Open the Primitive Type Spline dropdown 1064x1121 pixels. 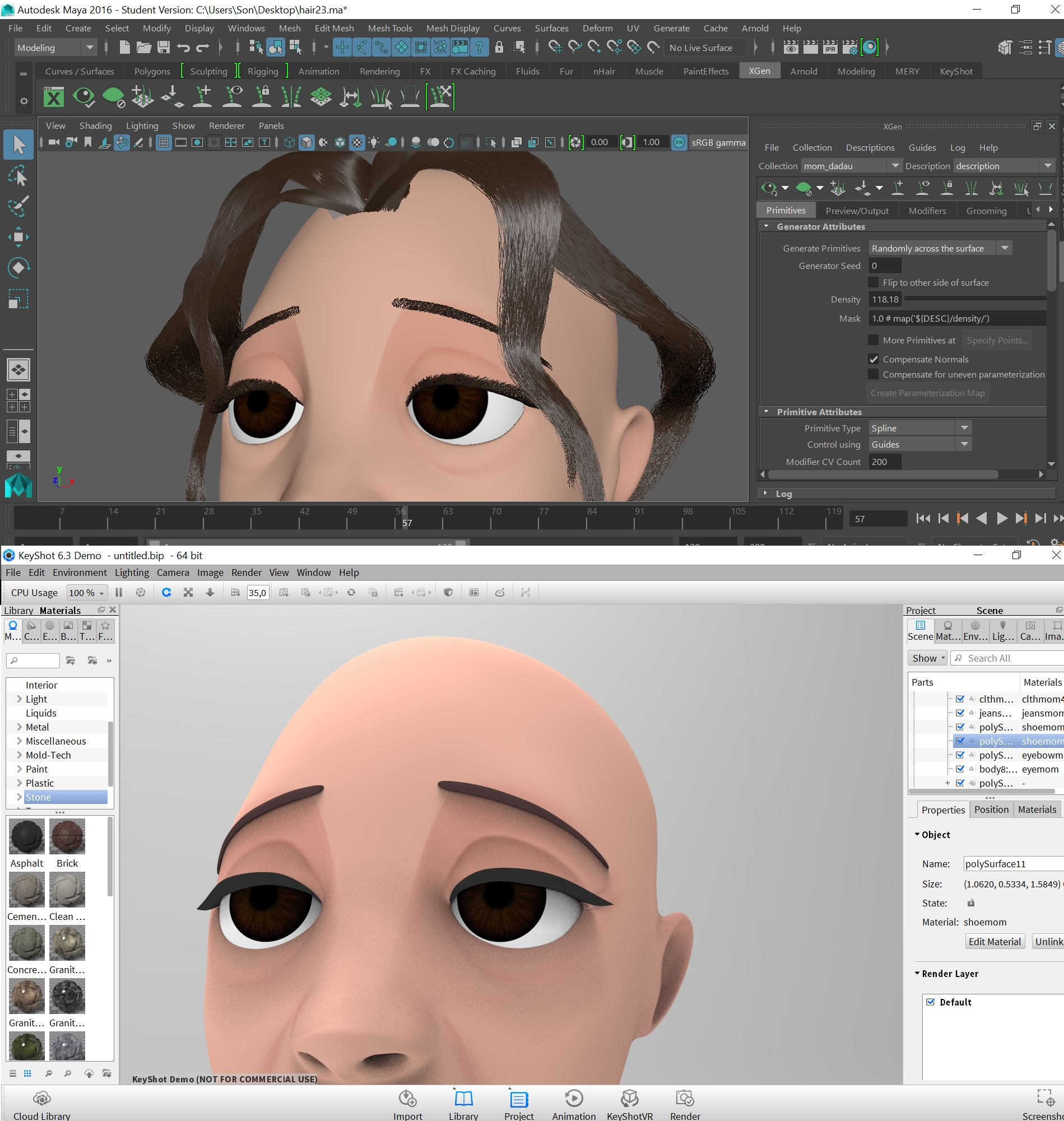coord(964,427)
